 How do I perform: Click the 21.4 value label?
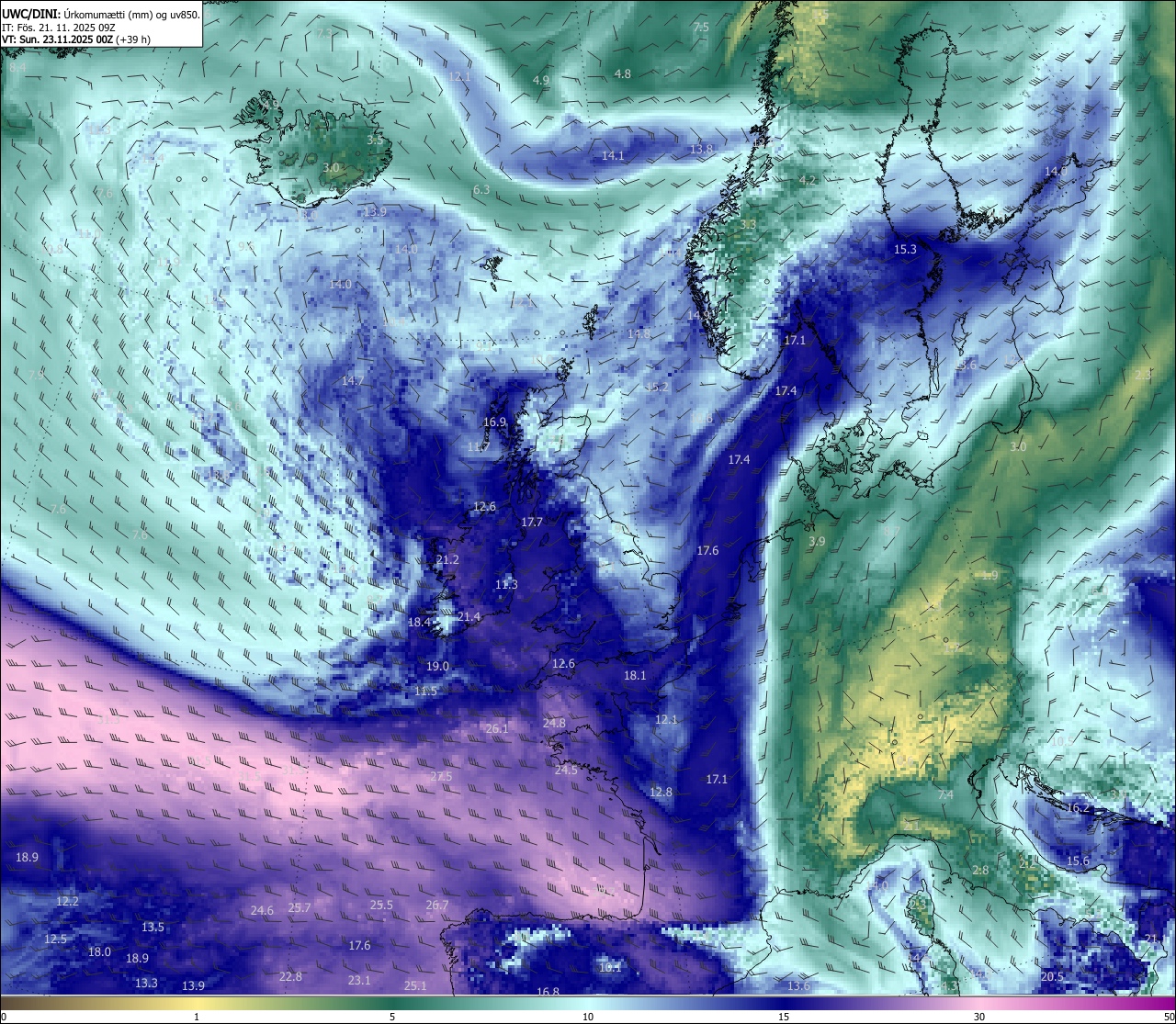(x=469, y=616)
